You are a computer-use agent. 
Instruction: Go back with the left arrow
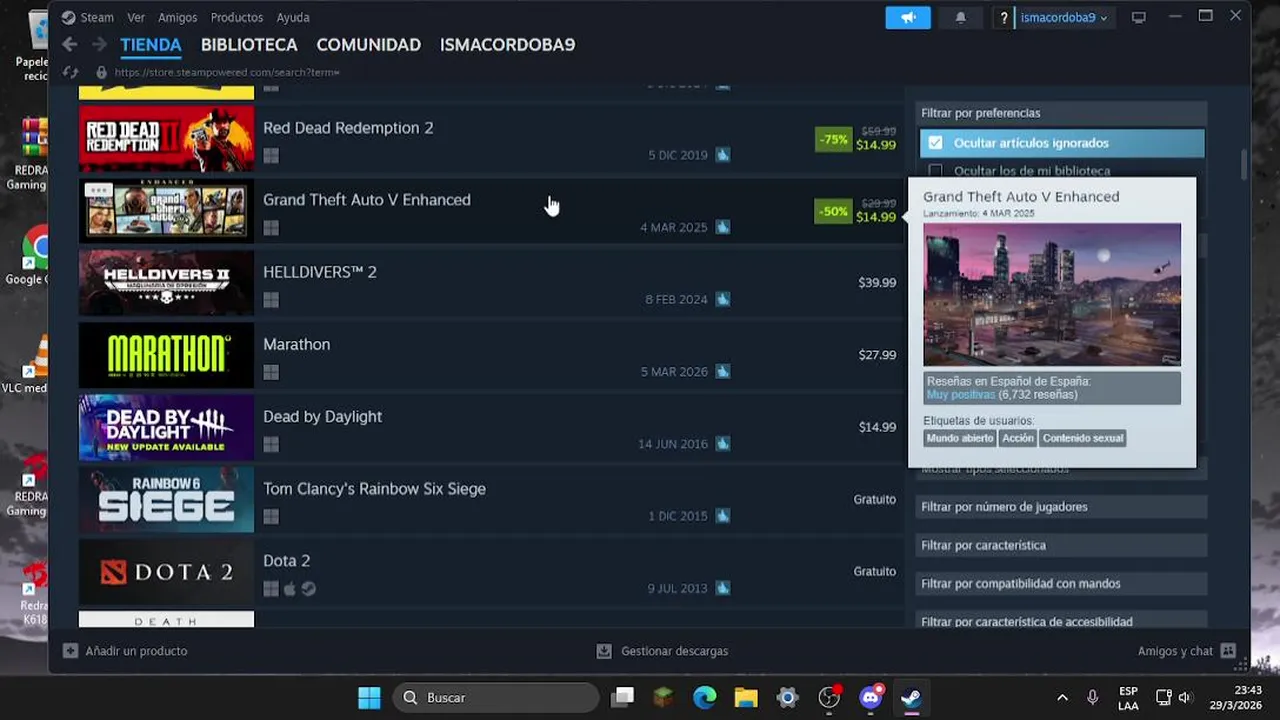click(x=69, y=44)
